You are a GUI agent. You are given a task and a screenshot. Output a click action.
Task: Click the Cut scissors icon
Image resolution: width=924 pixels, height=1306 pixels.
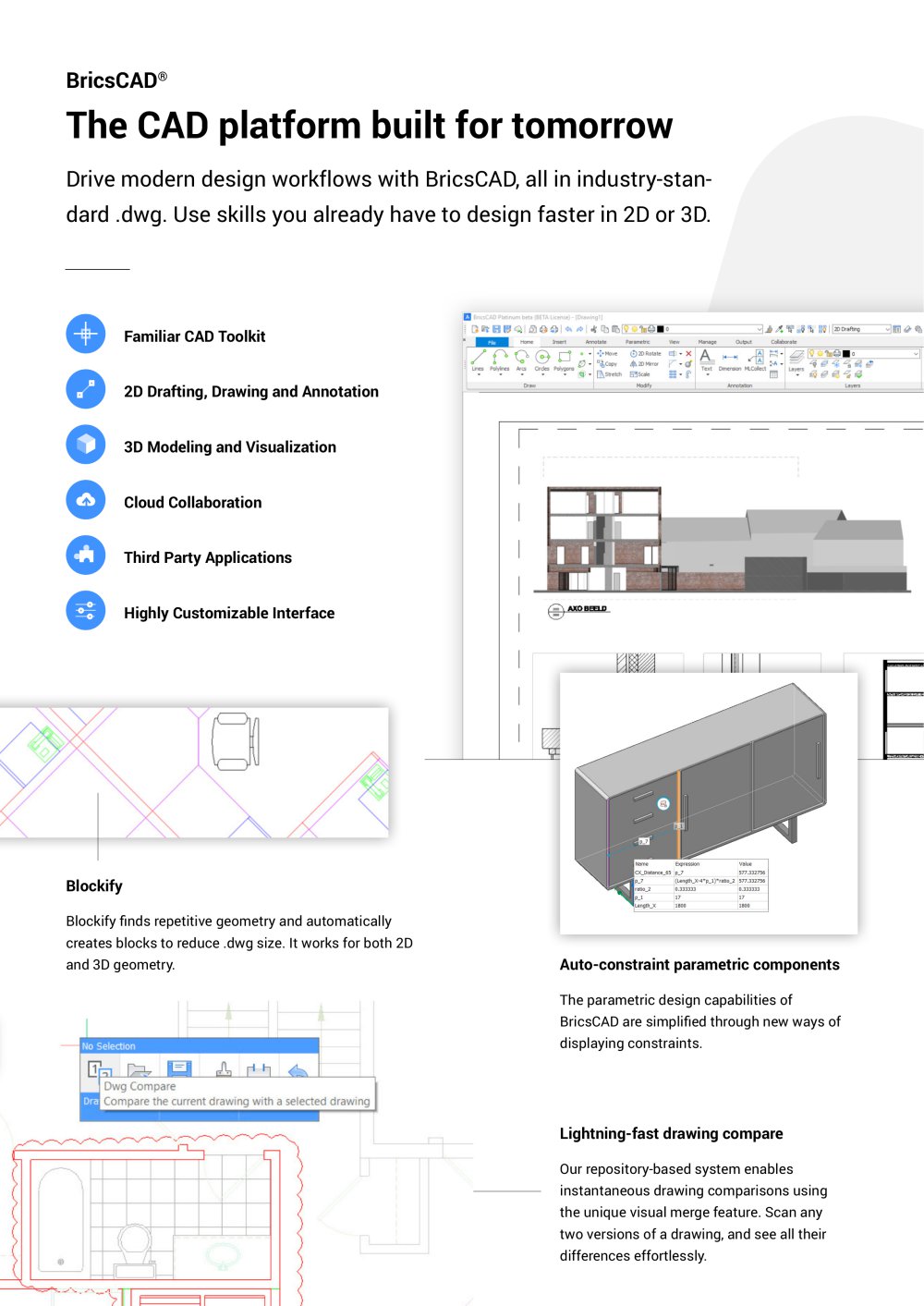(x=593, y=329)
